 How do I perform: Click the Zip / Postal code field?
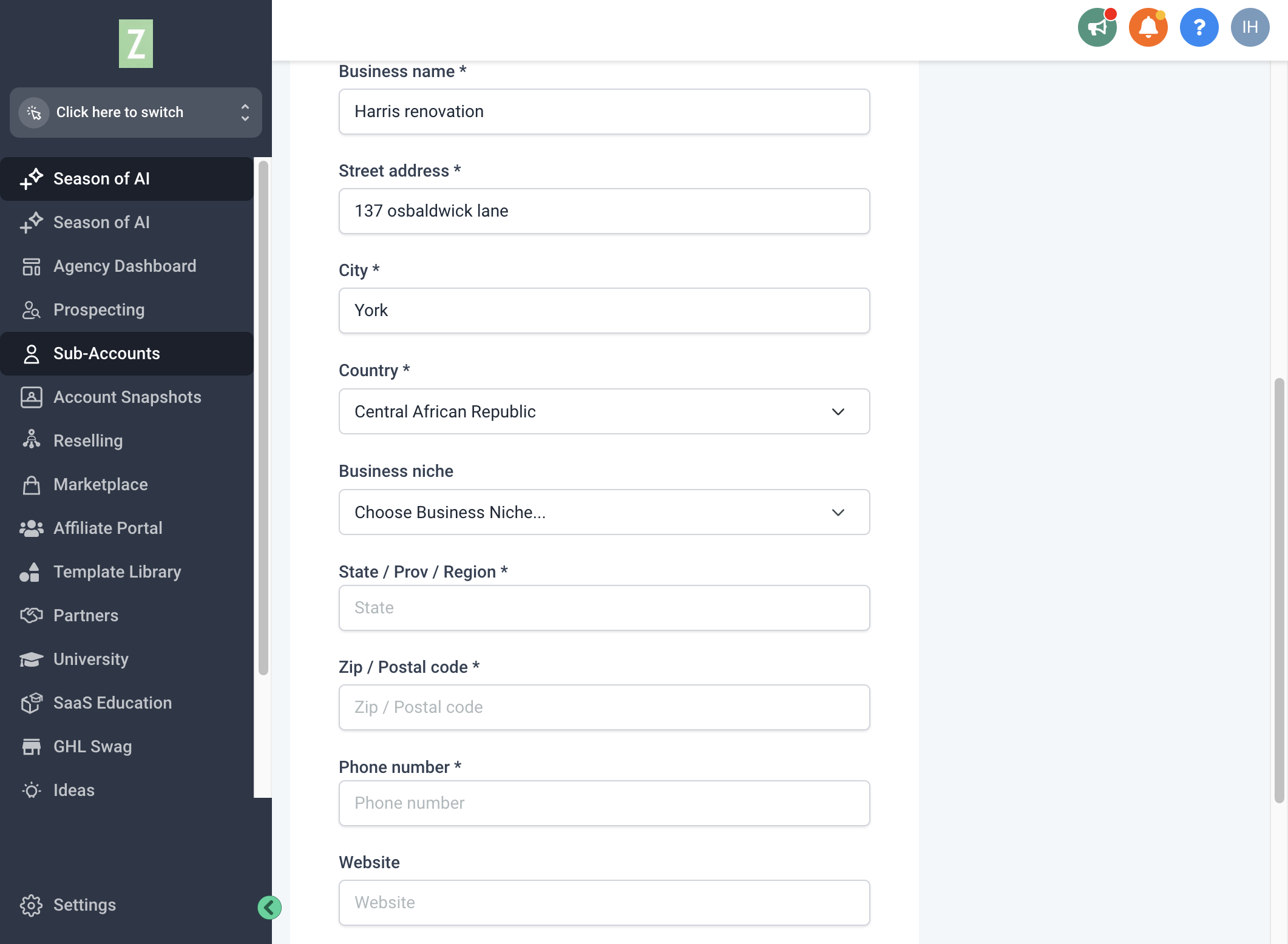605,707
